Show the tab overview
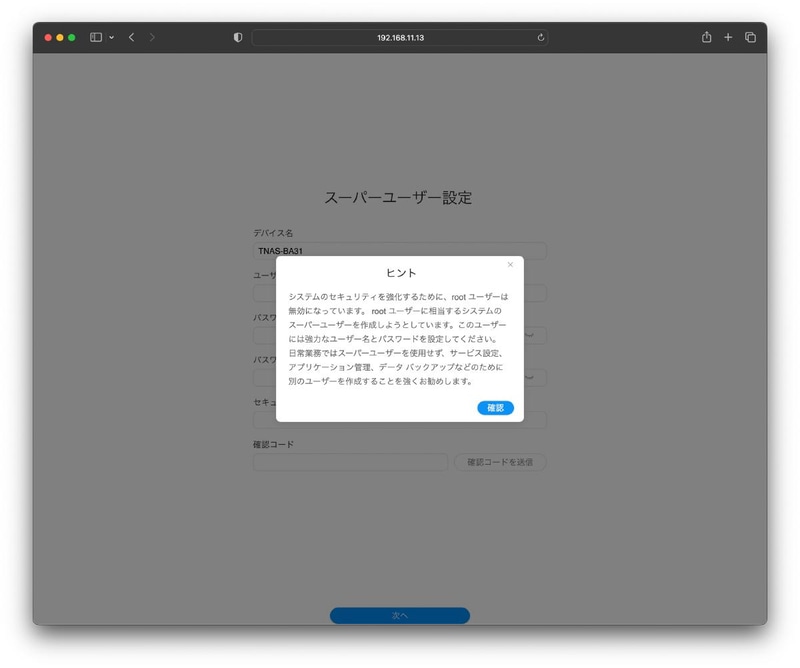 tap(750, 37)
